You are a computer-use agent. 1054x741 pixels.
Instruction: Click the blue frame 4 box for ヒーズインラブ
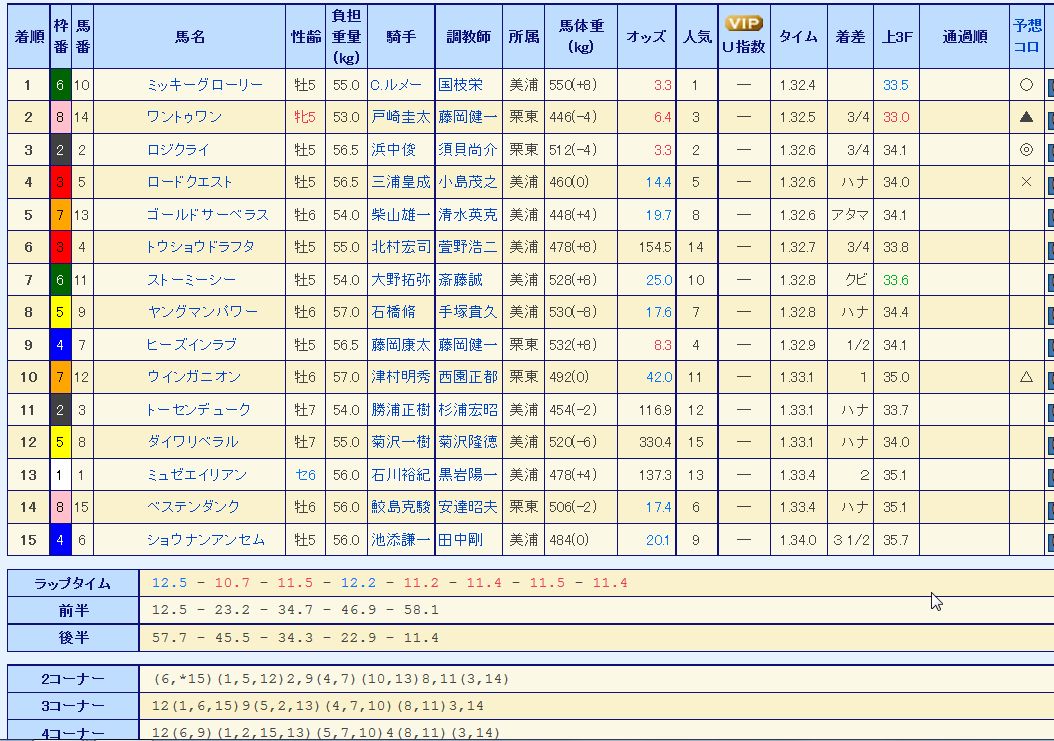pos(59,345)
